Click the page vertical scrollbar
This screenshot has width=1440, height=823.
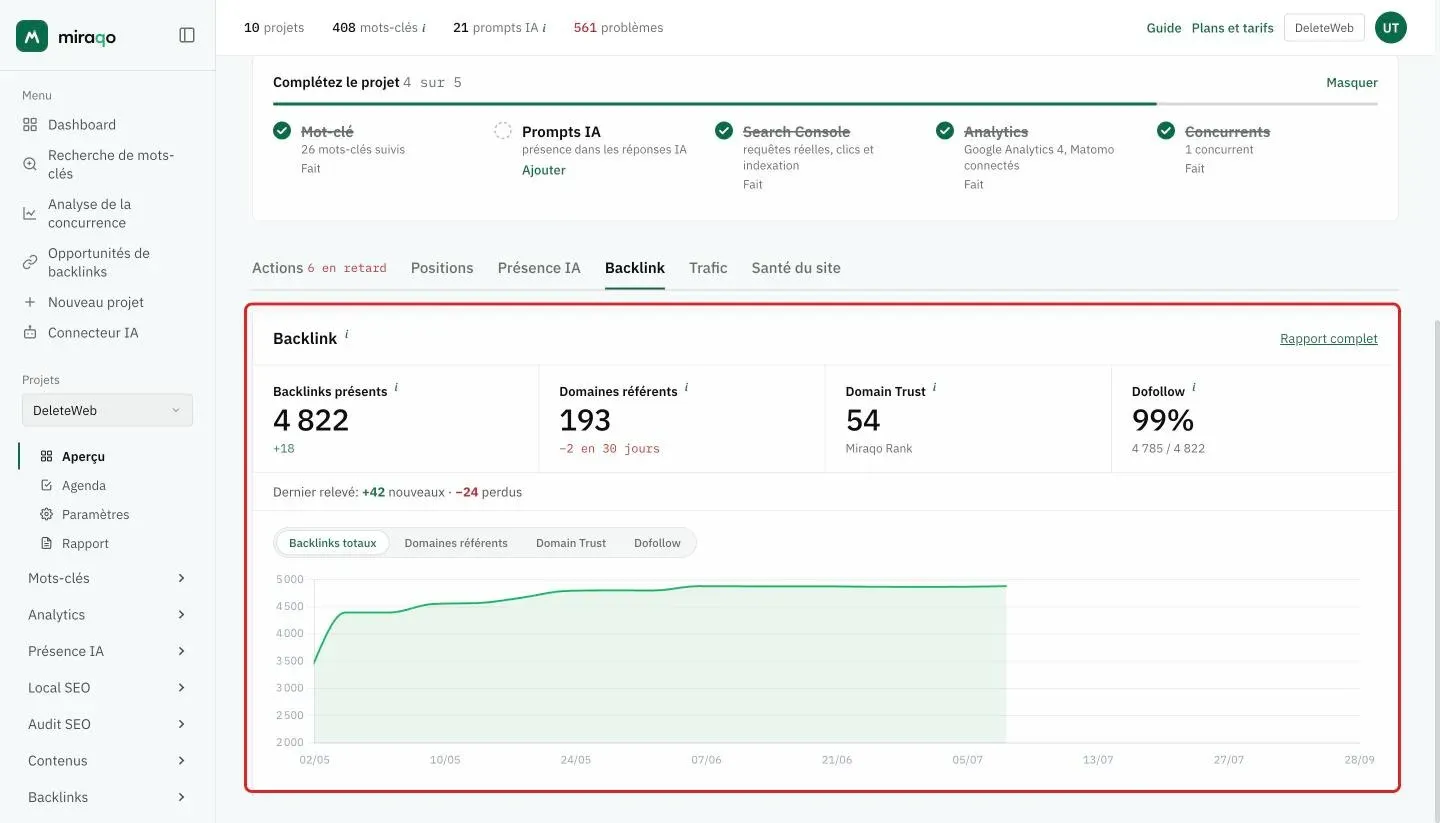tap(1435, 570)
